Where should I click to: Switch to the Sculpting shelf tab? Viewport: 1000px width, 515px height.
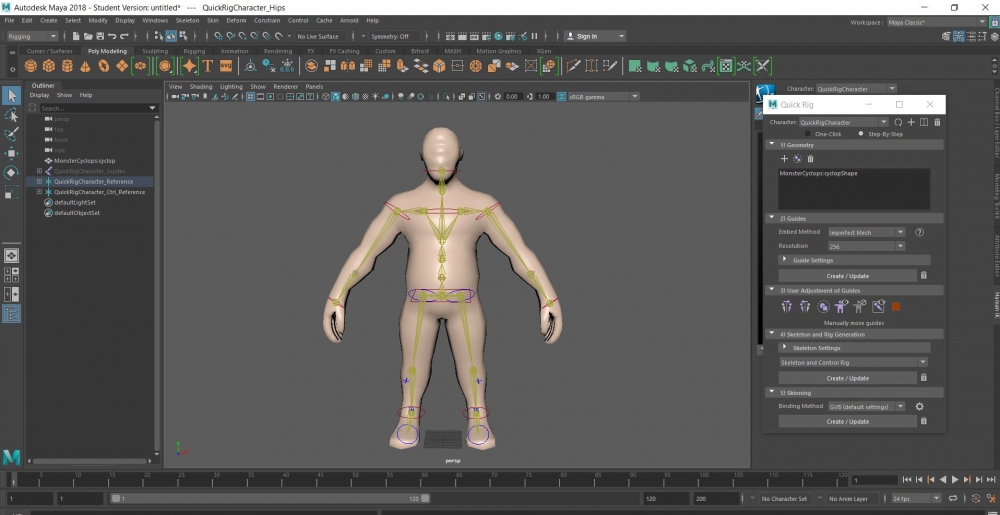[x=155, y=51]
